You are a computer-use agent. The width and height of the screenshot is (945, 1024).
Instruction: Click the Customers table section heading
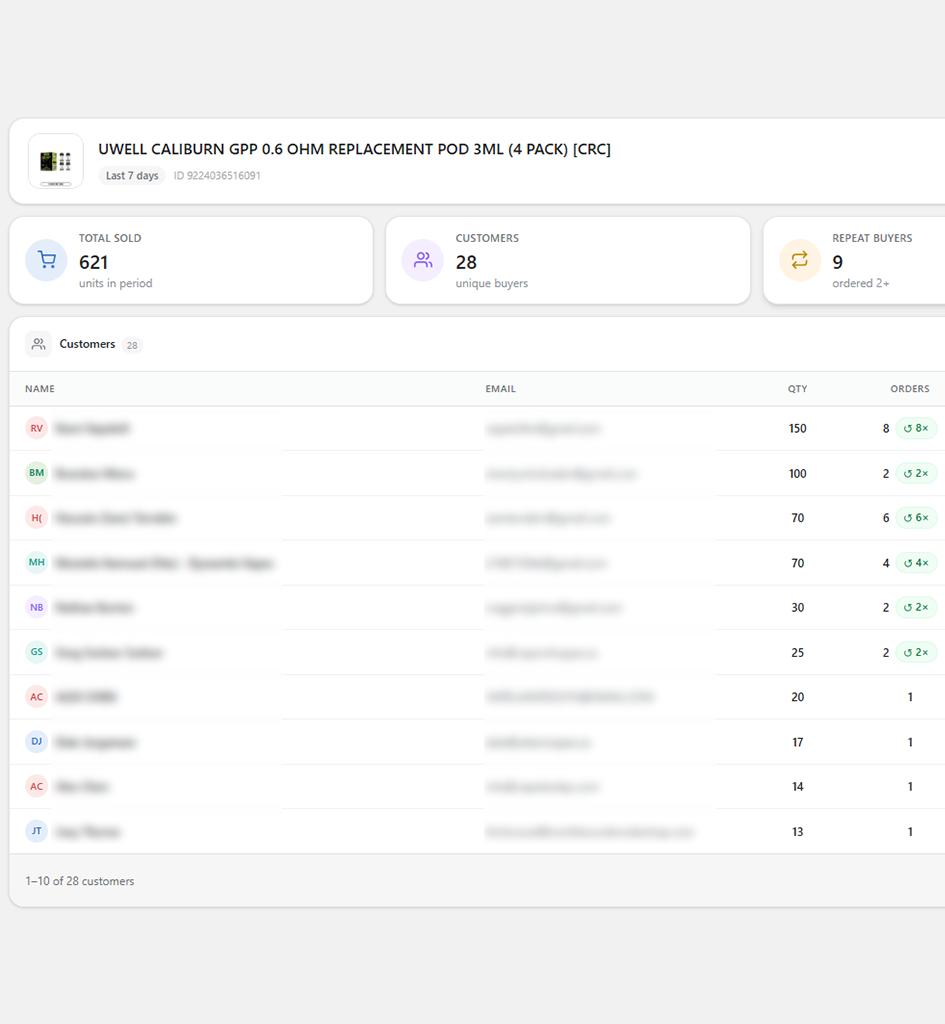click(x=87, y=344)
